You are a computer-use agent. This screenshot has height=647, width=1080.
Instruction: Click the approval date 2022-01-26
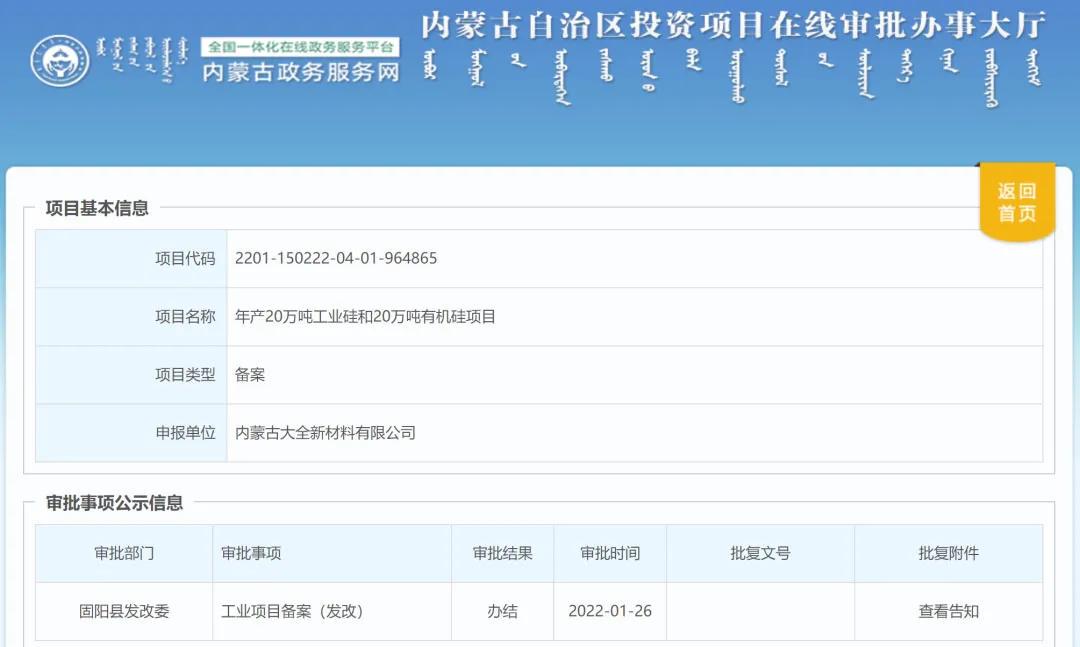click(x=610, y=611)
